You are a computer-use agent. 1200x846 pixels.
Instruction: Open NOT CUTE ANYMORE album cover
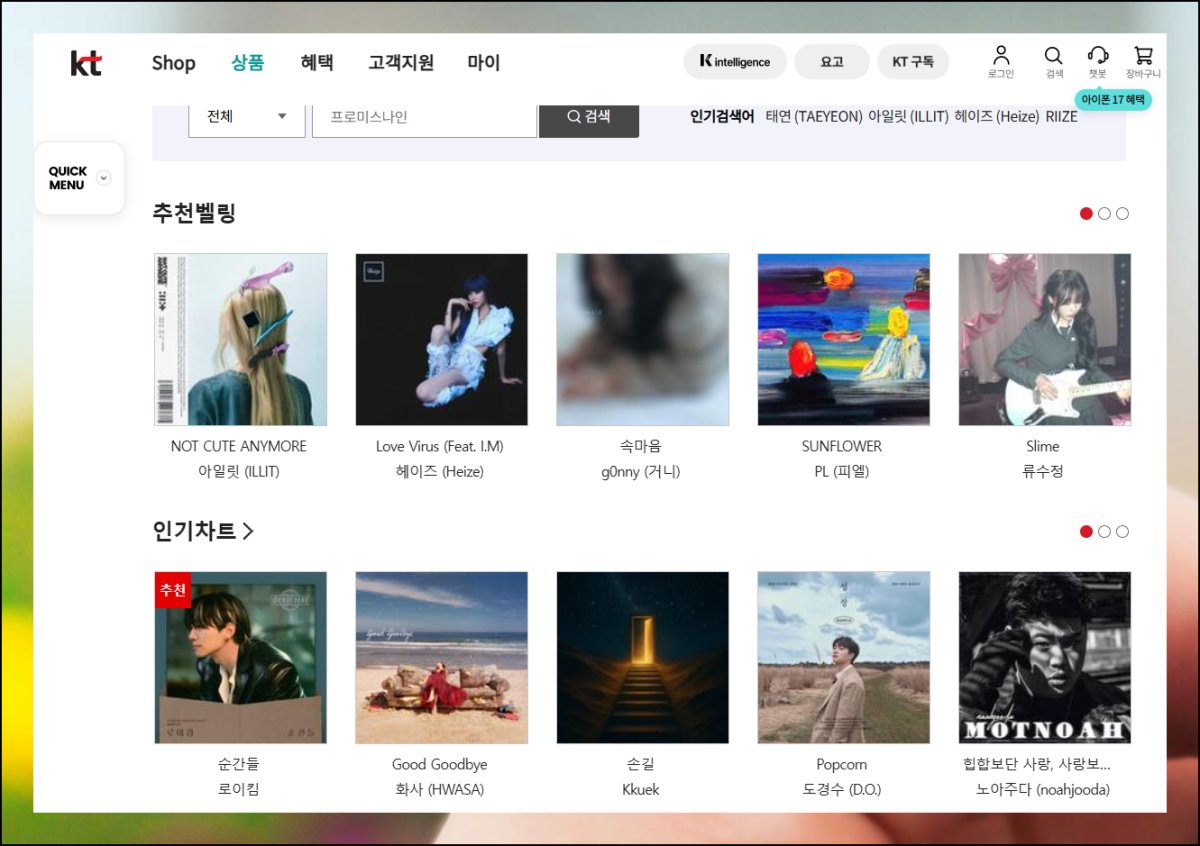coord(240,340)
